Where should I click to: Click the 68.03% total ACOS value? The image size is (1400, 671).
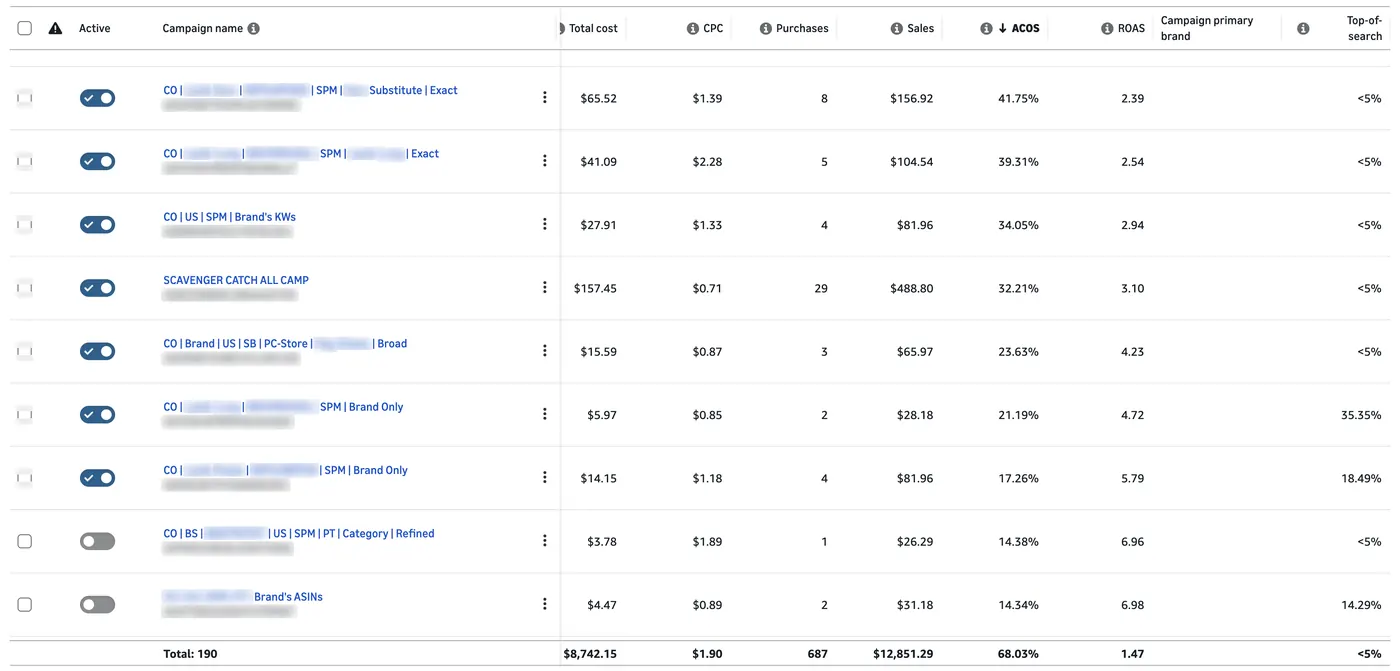pyautogui.click(x=1018, y=654)
